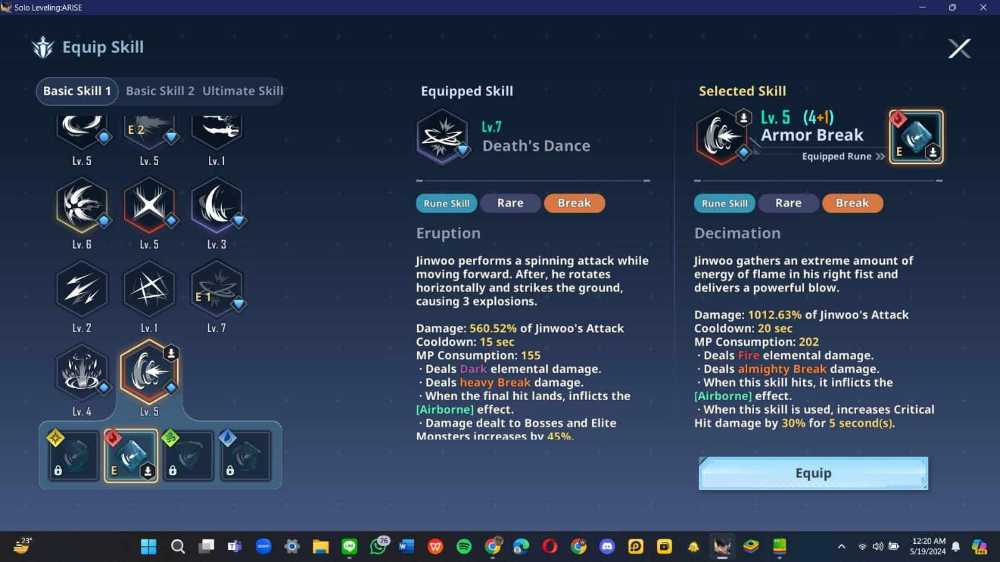Select the top-row Lv. 1 skill icon
The image size is (1000, 562).
point(217,131)
